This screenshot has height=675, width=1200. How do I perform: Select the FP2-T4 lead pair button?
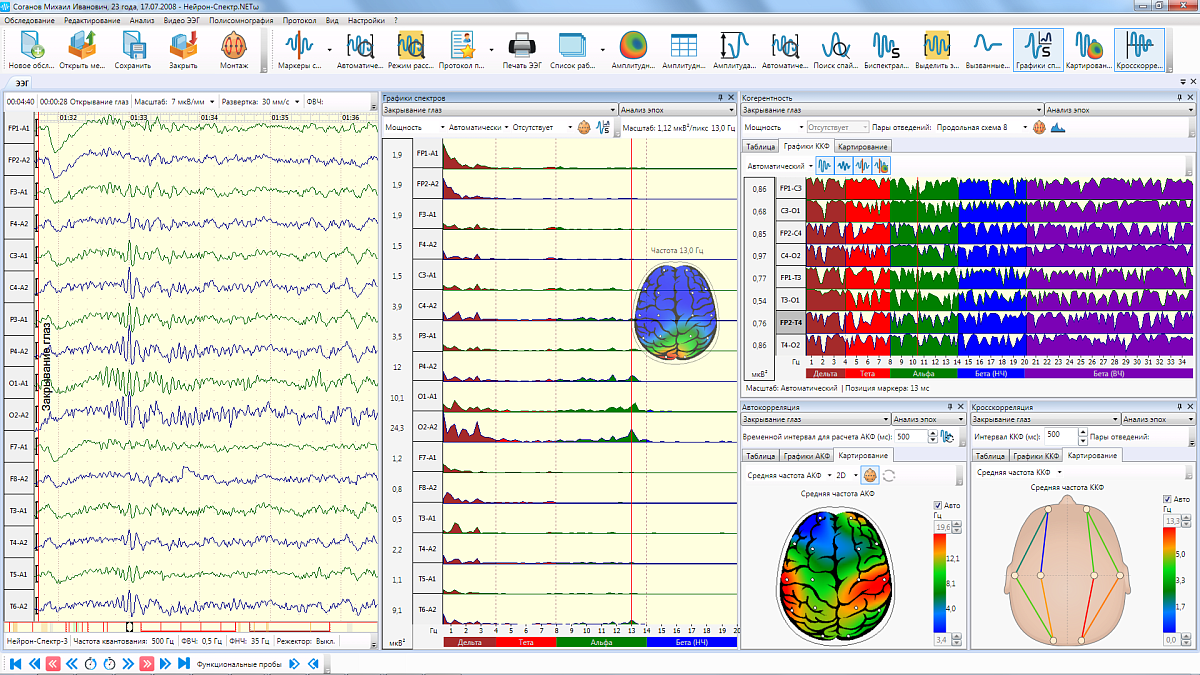pyautogui.click(x=790, y=322)
